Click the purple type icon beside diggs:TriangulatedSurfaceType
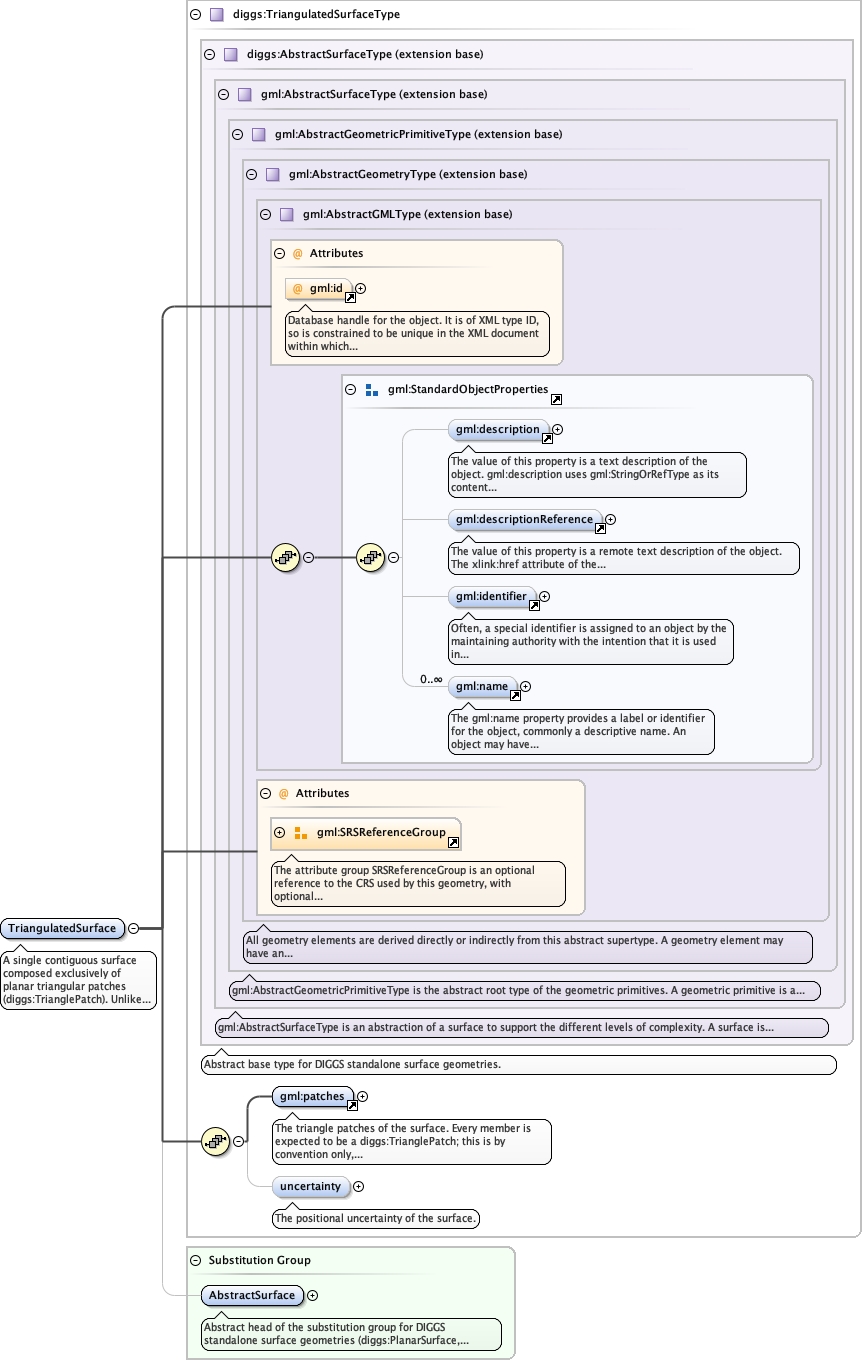863x1361 pixels. coord(216,15)
